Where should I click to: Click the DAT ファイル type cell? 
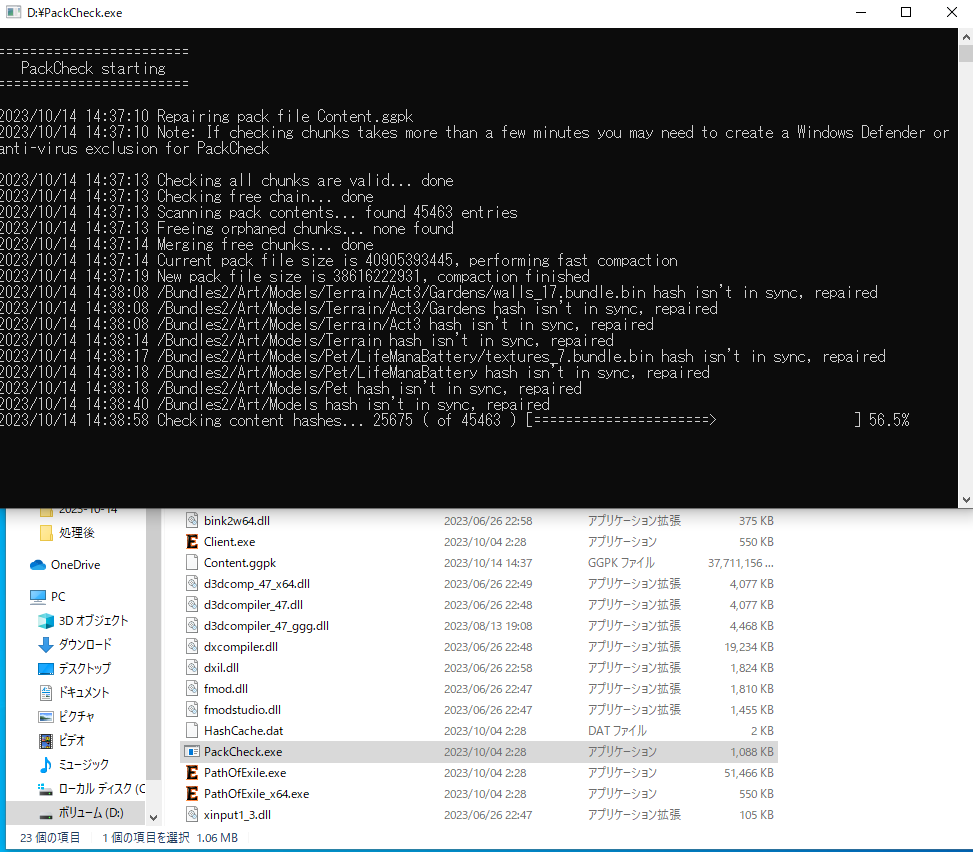coord(617,731)
